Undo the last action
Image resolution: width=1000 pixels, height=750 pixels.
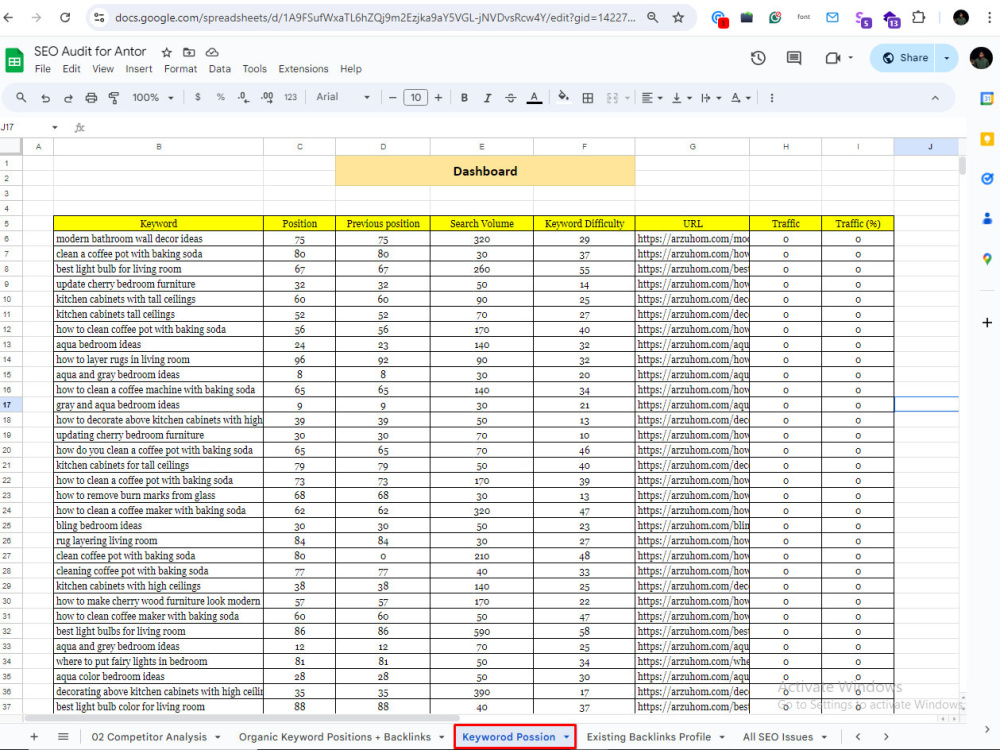point(45,98)
